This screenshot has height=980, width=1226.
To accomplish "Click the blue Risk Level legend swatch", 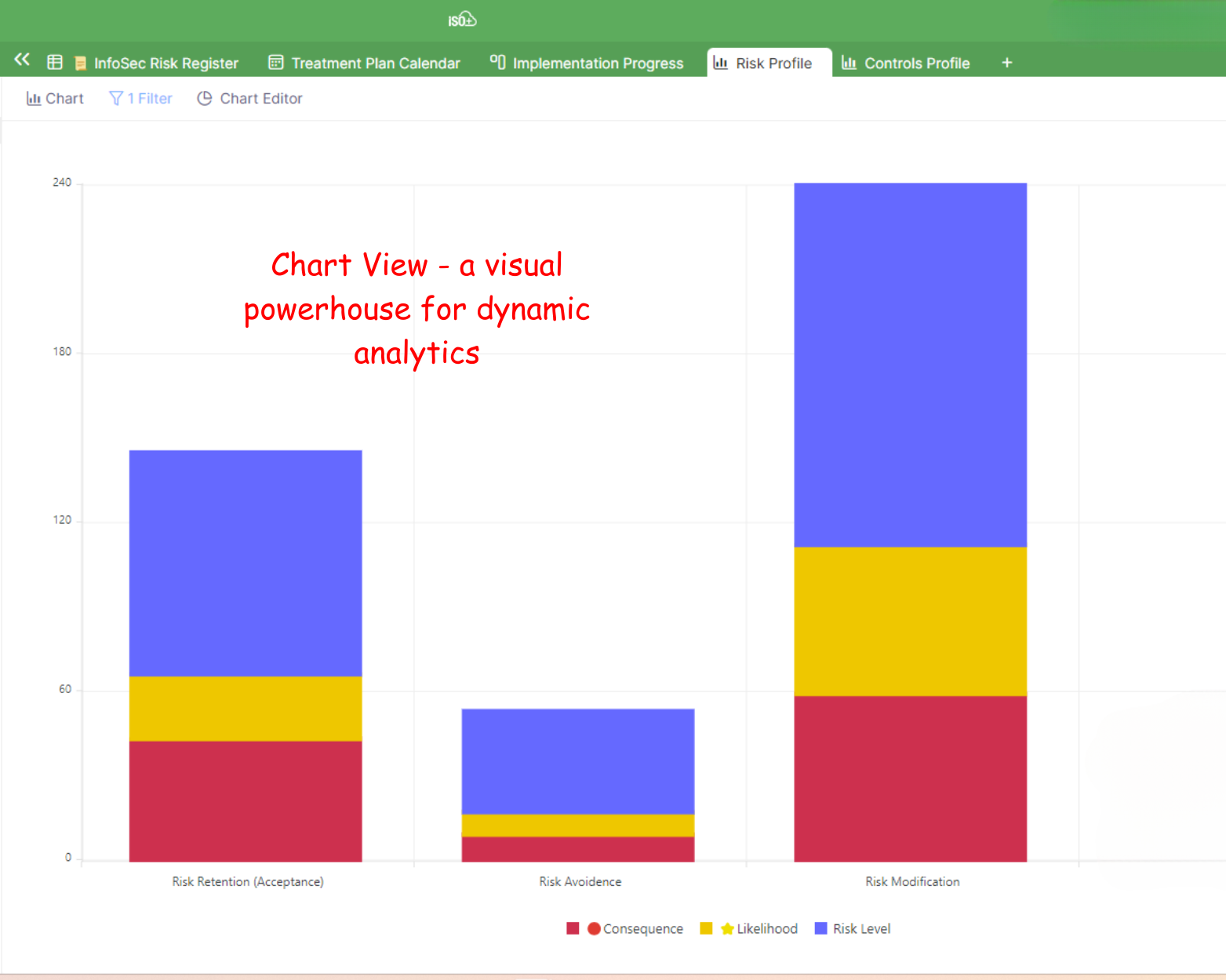I will [821, 929].
